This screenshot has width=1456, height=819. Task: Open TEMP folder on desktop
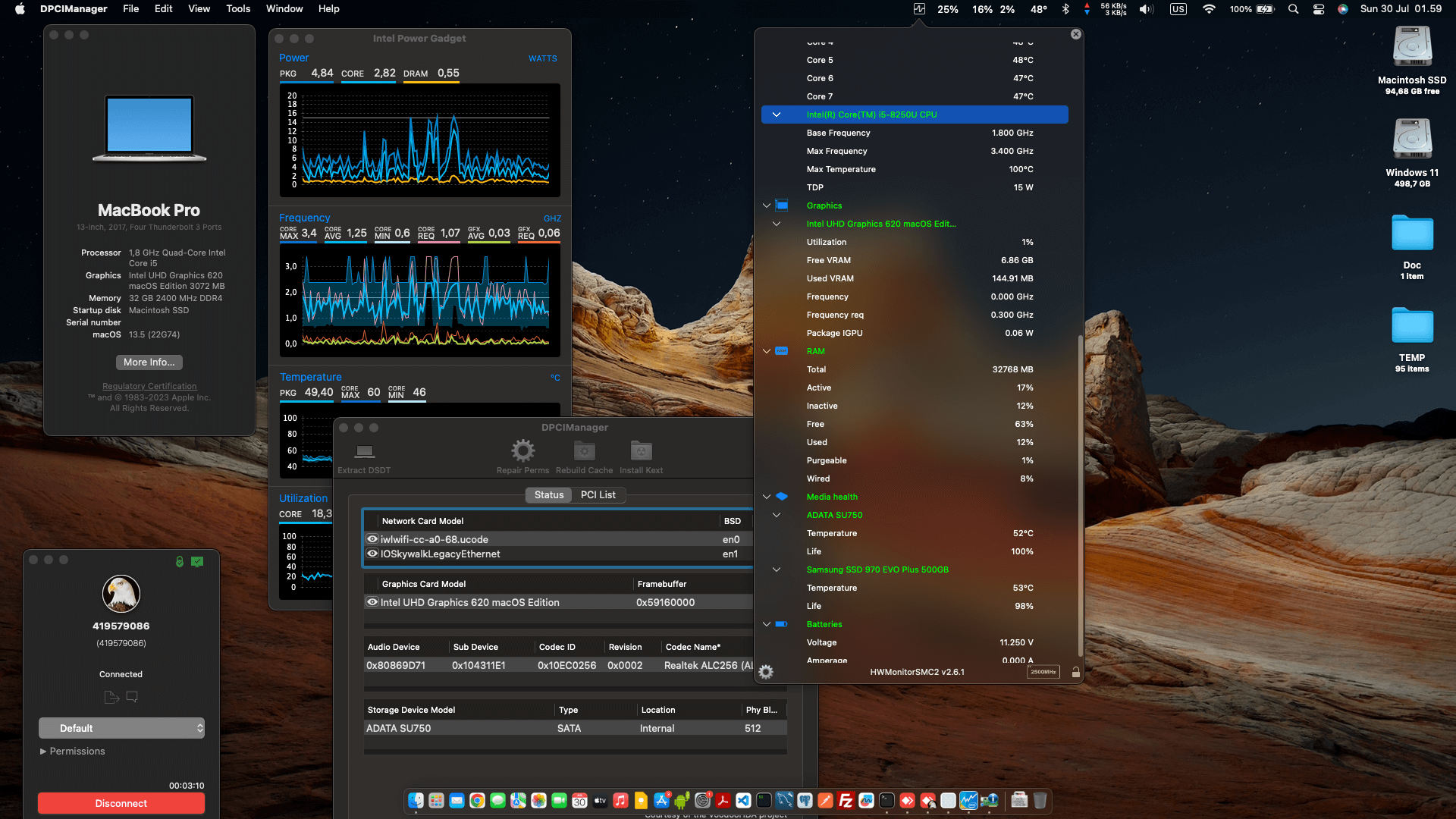pyautogui.click(x=1412, y=326)
